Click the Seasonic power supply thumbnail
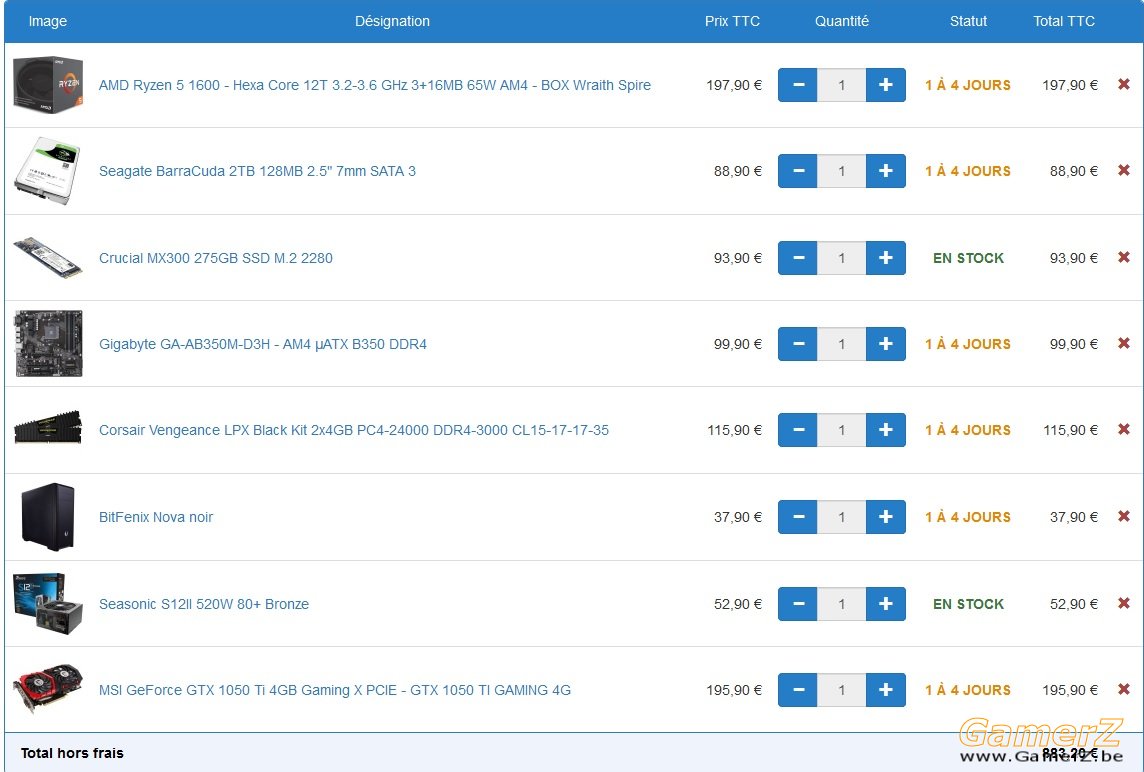The height and width of the screenshot is (772, 1144). [48, 603]
